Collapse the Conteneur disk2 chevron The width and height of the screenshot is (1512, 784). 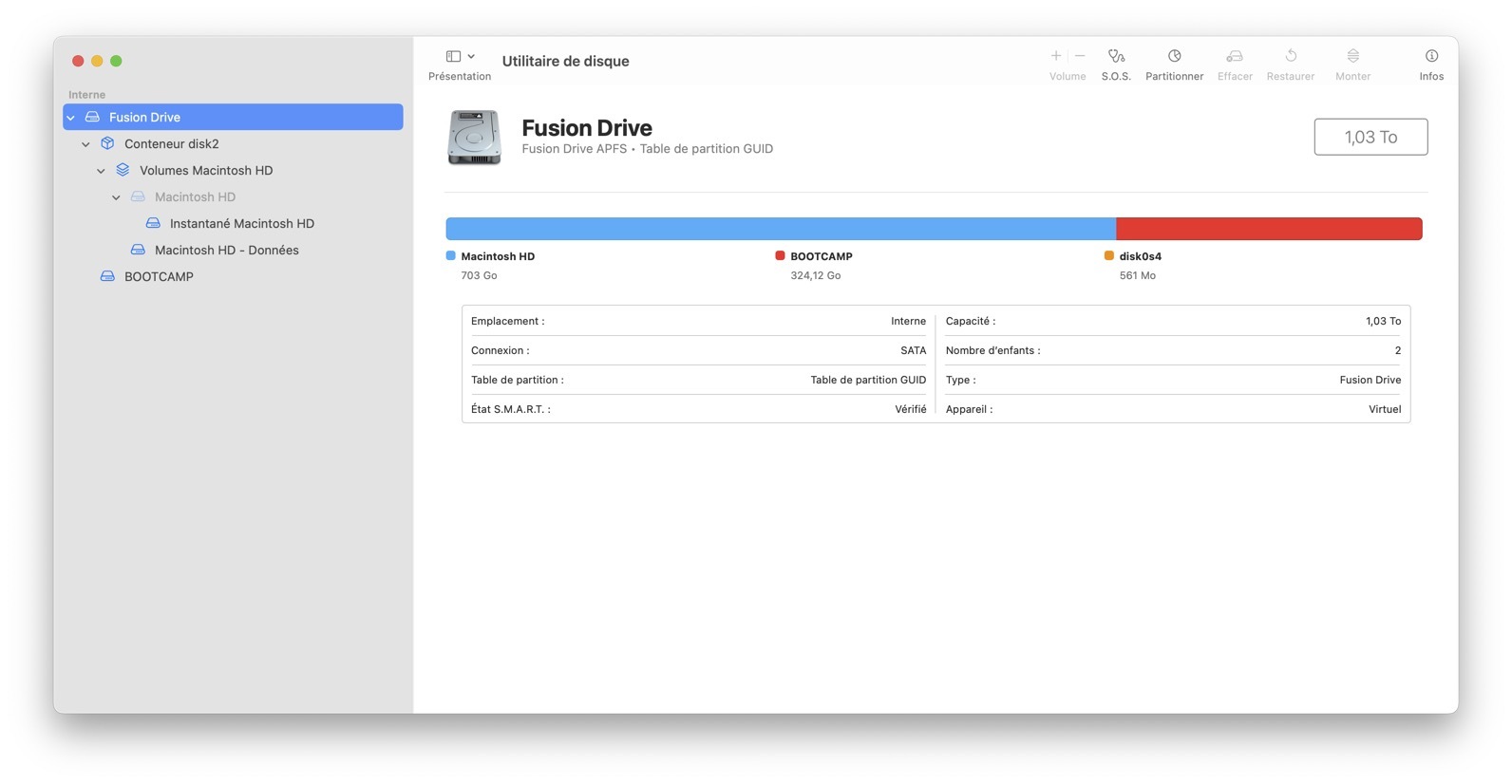(86, 144)
